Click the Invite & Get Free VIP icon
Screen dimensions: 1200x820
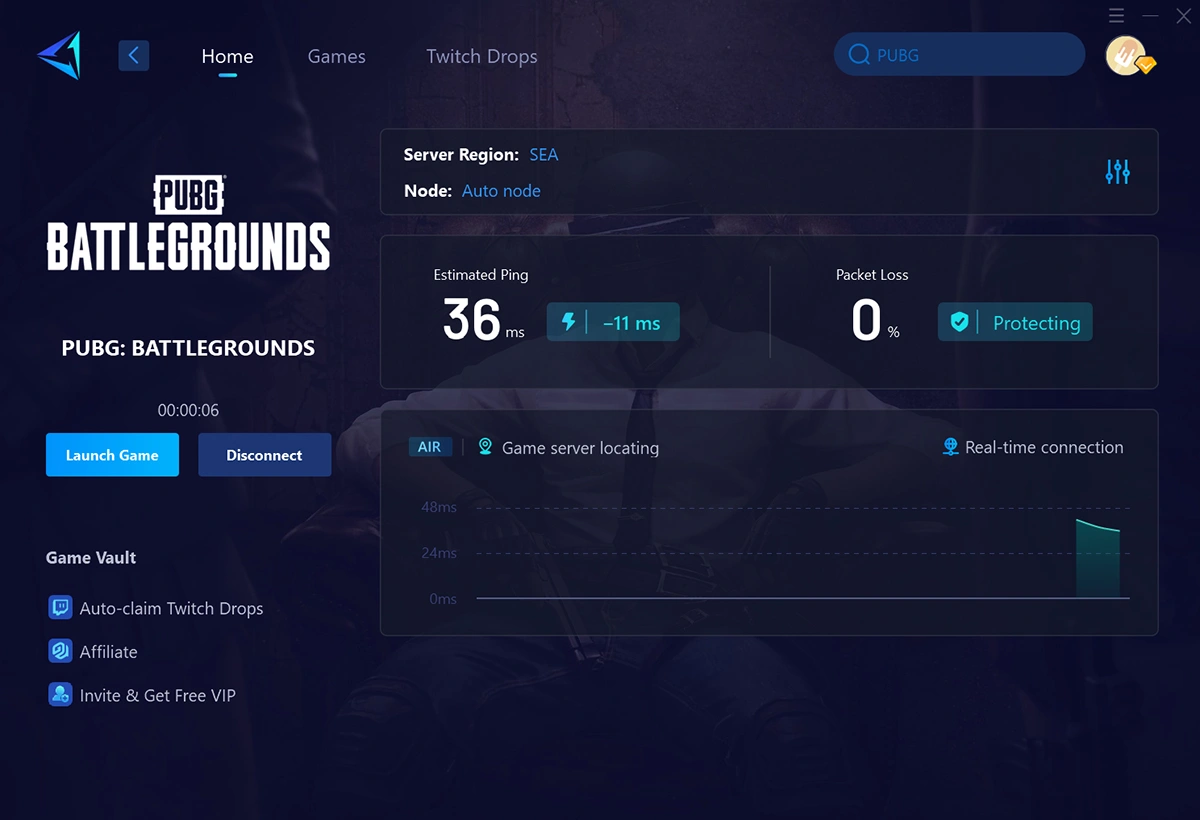60,695
